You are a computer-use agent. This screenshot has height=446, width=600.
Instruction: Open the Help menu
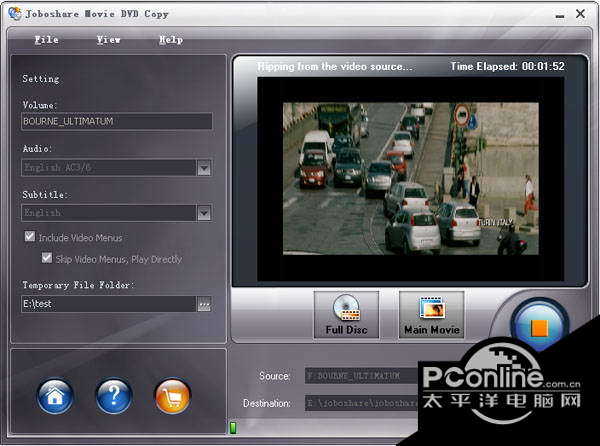(x=171, y=40)
